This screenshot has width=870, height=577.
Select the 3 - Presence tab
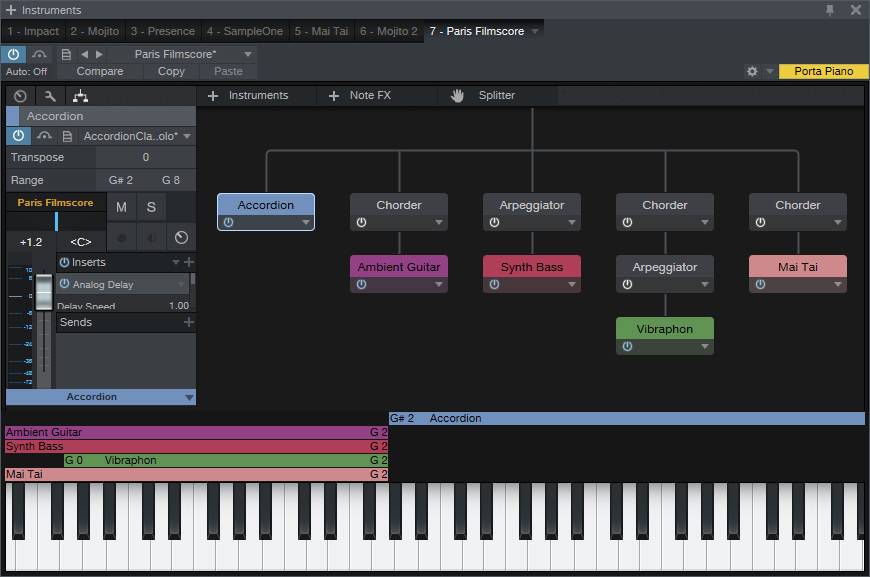tap(164, 31)
